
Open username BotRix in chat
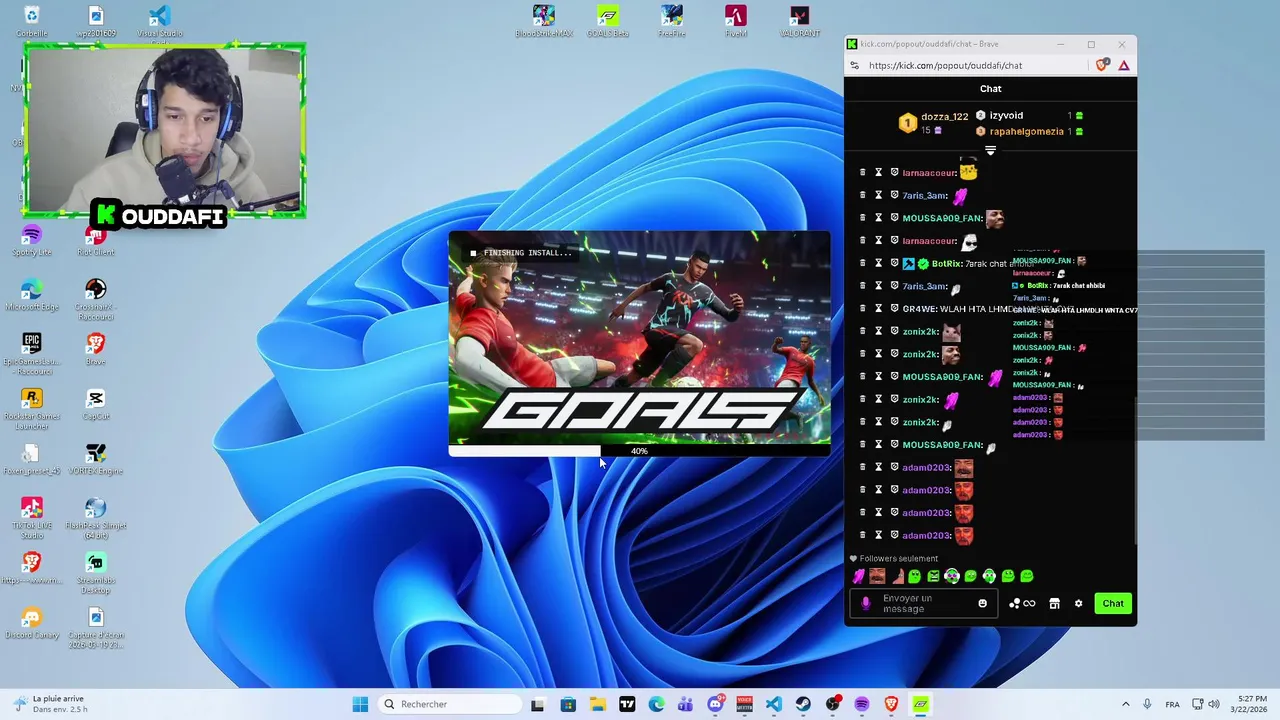(x=946, y=263)
